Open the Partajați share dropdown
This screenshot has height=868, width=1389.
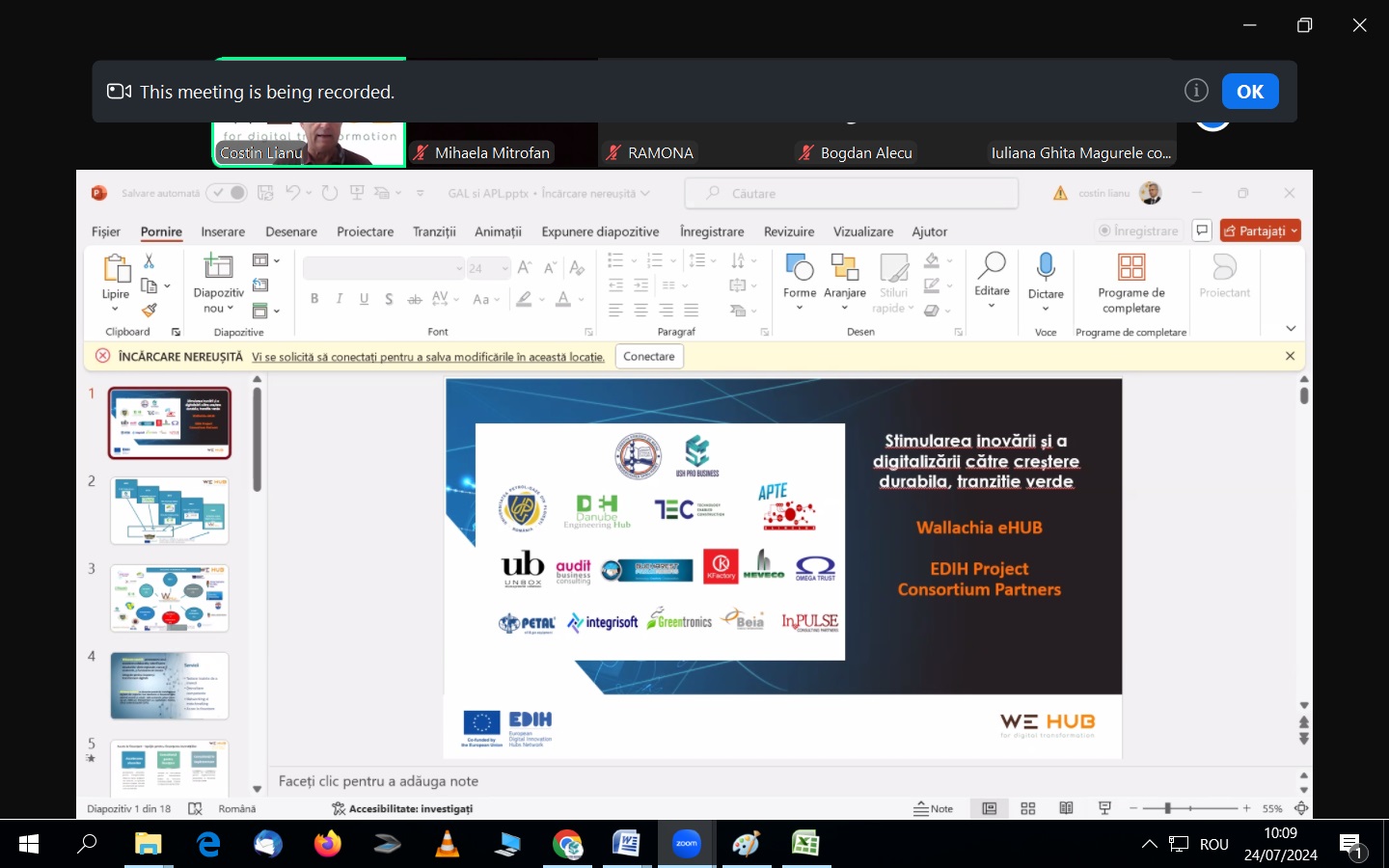coord(1261,231)
